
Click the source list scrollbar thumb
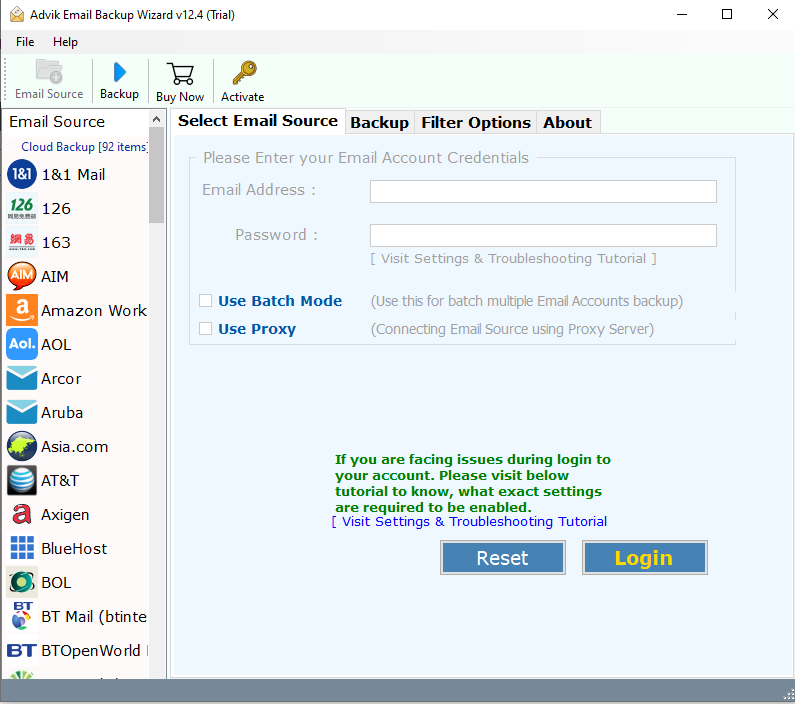click(x=157, y=174)
